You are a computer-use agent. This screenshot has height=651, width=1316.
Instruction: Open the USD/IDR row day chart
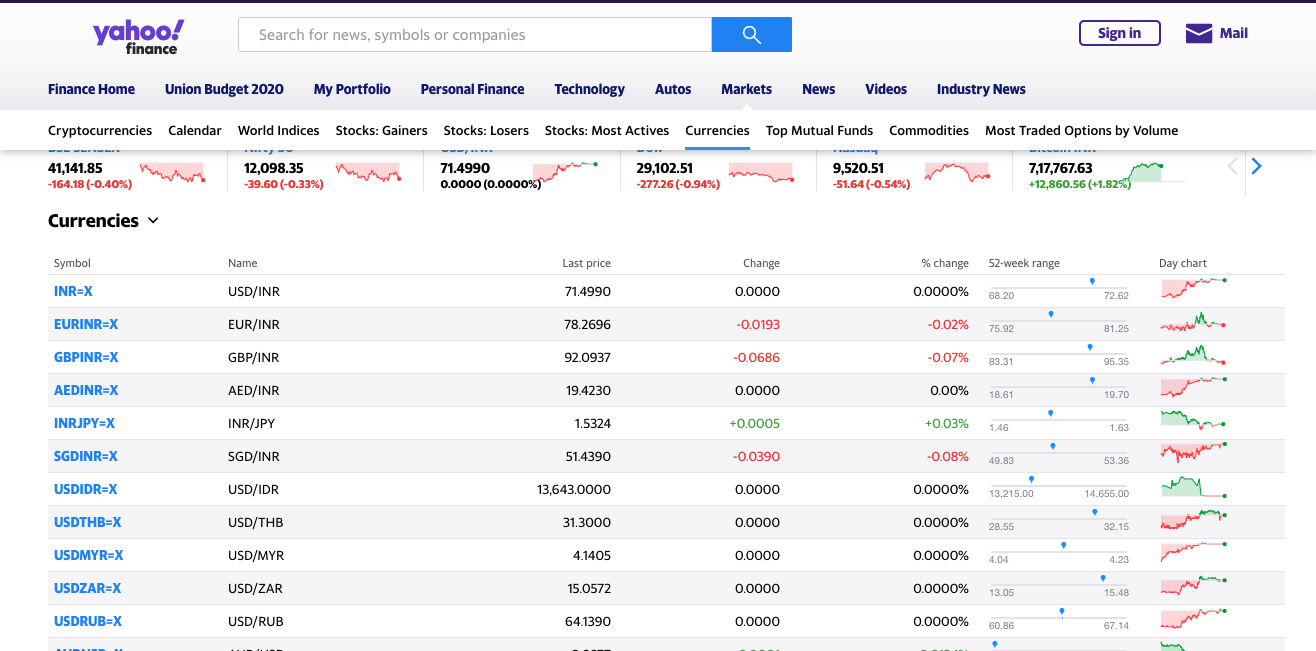(1194, 487)
